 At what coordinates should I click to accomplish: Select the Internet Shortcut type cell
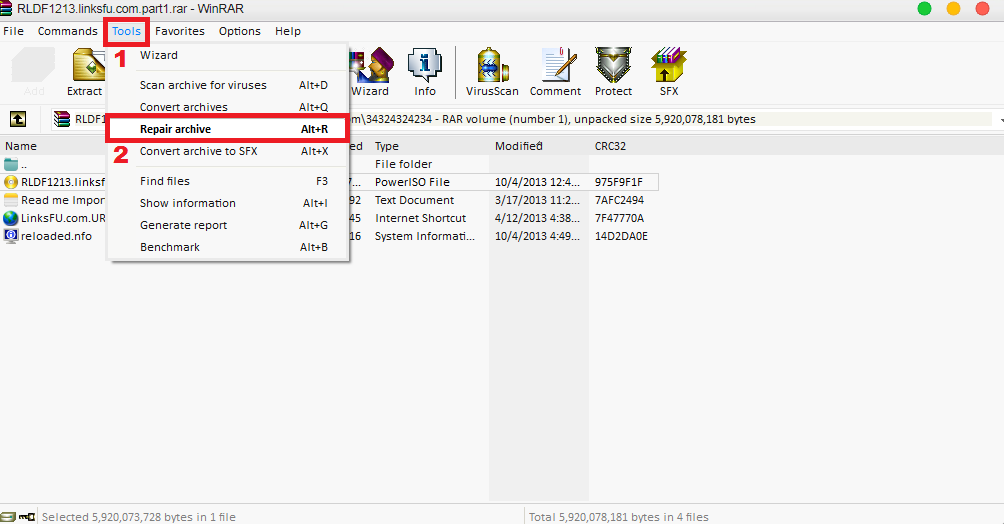[421, 218]
